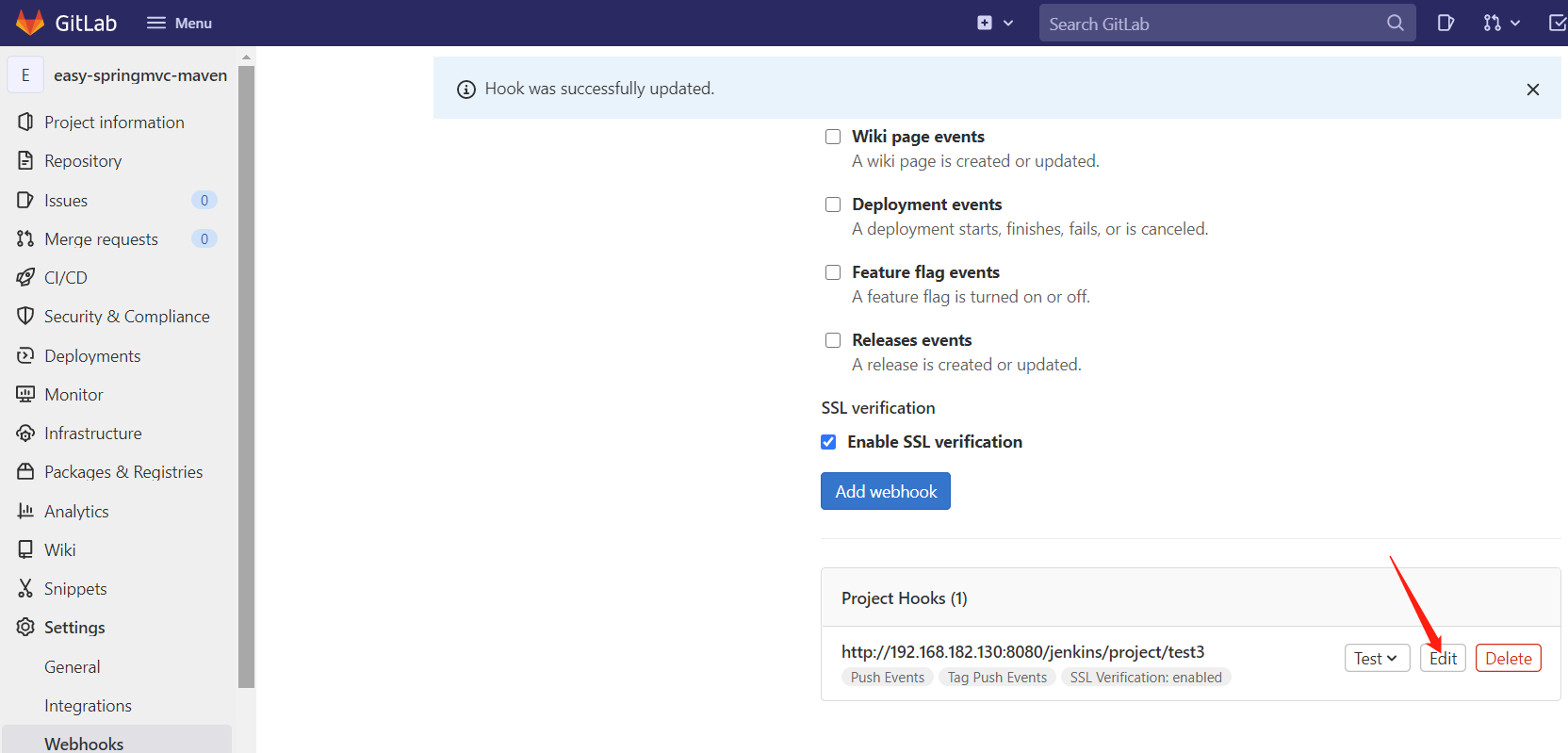Check the Deployment events option

point(833,205)
